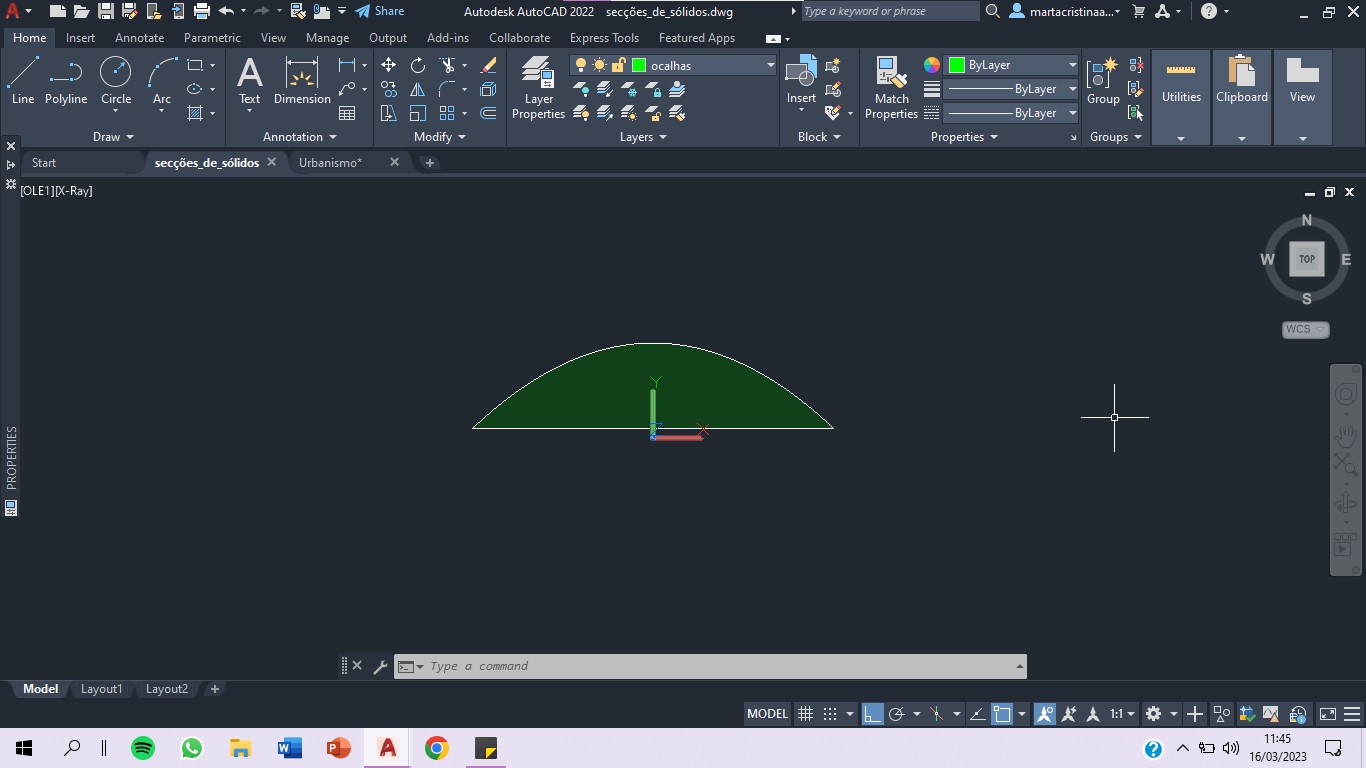The height and width of the screenshot is (768, 1366).
Task: Click the Copy tool in Modify
Action: (388, 89)
